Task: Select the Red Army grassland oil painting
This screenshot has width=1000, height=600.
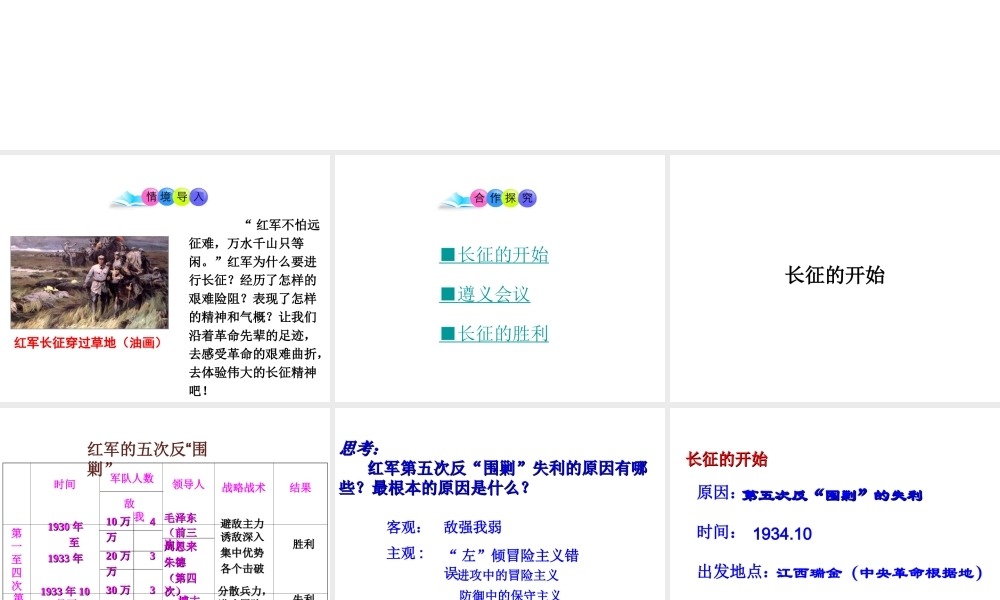Action: [90, 282]
